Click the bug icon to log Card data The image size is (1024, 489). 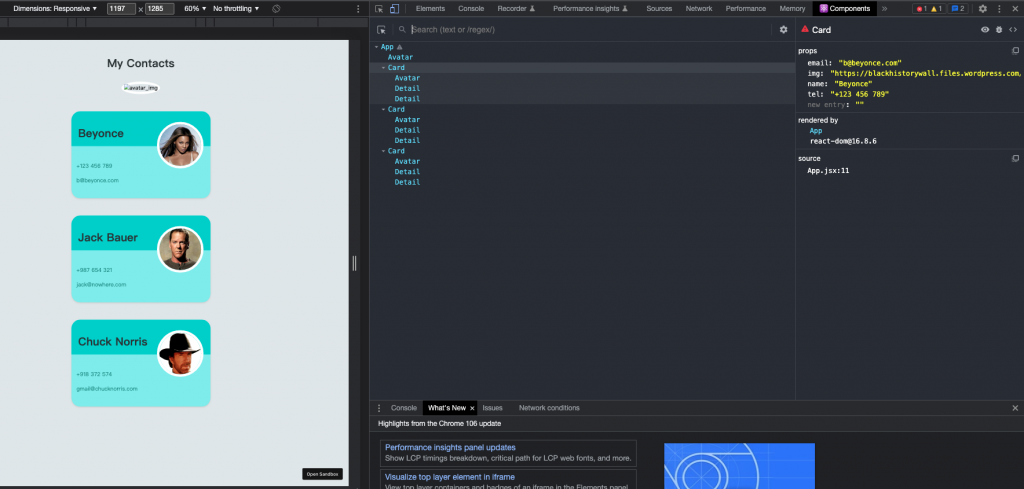pos(999,29)
